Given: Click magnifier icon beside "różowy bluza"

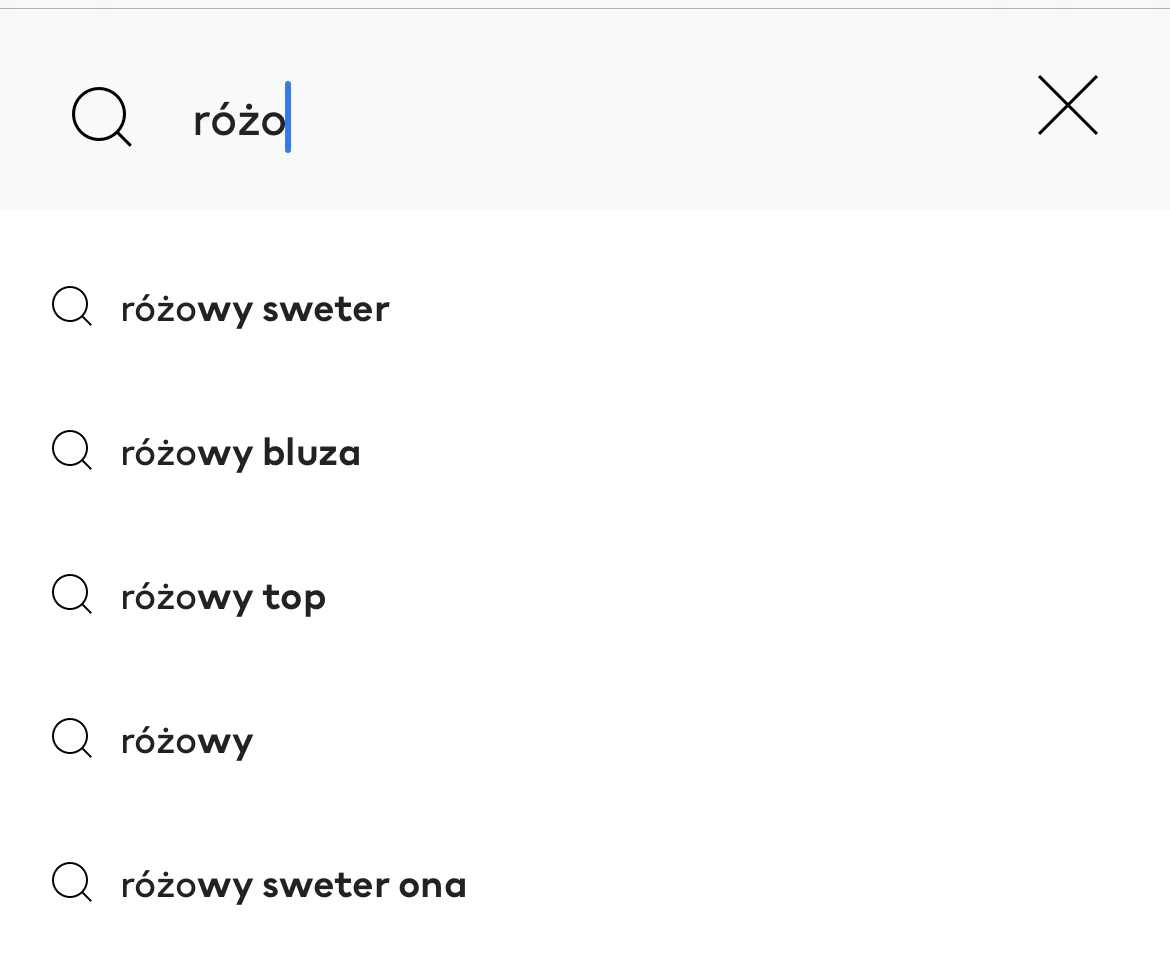Looking at the screenshot, I should click(x=72, y=450).
